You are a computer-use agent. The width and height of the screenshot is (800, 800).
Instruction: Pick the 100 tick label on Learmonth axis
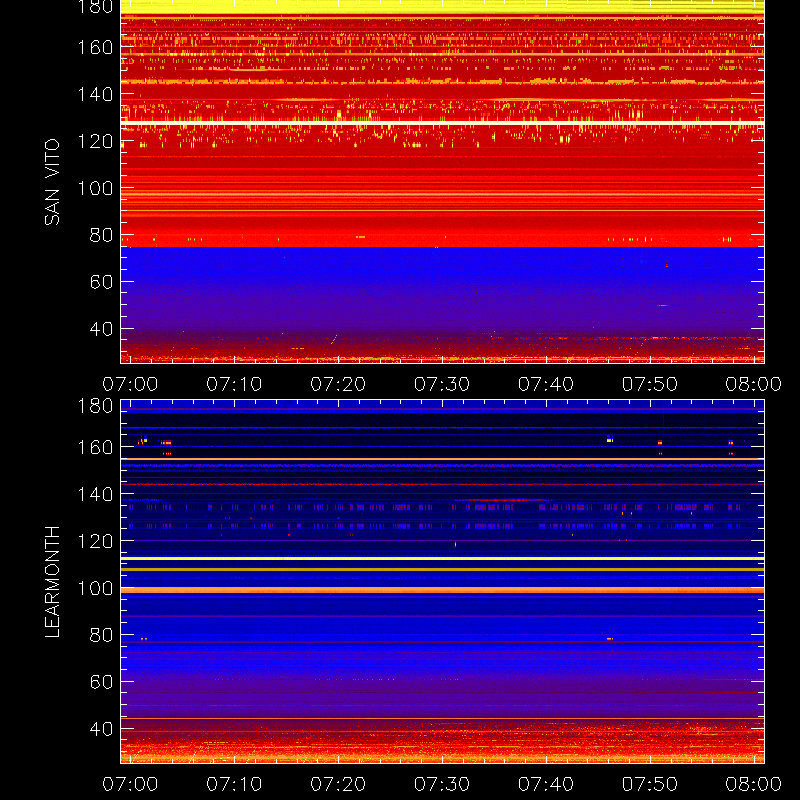95,588
